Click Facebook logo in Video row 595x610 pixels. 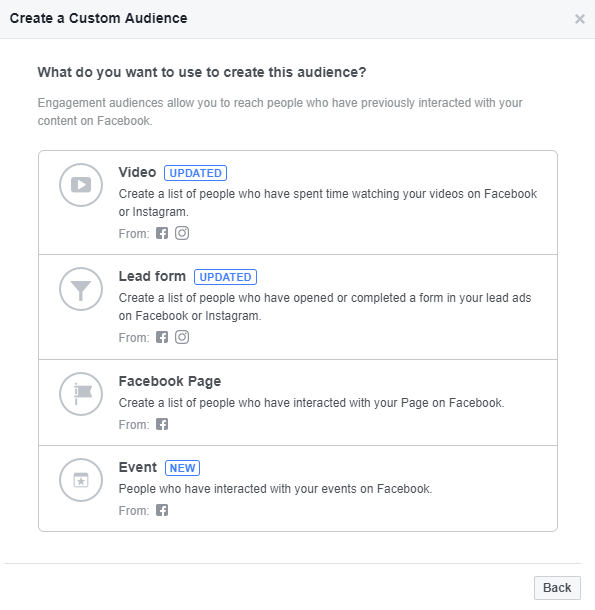click(x=162, y=233)
